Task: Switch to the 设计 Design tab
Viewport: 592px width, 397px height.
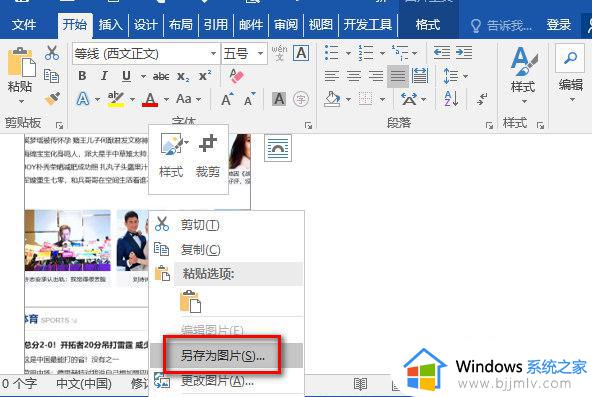Action: click(x=145, y=25)
